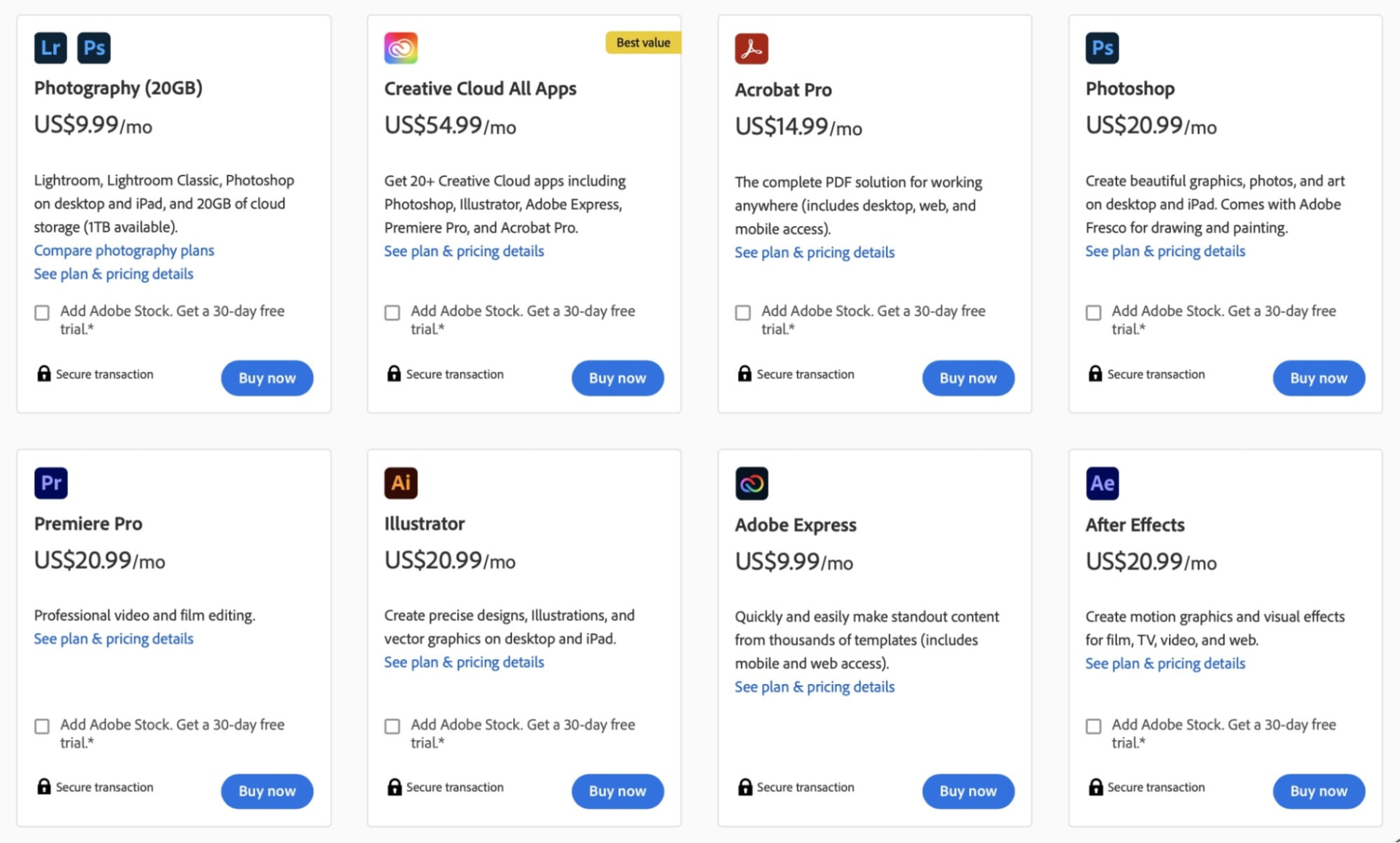
Task: Tick Adobe Stock checkbox under Illustrator
Action: (x=392, y=726)
